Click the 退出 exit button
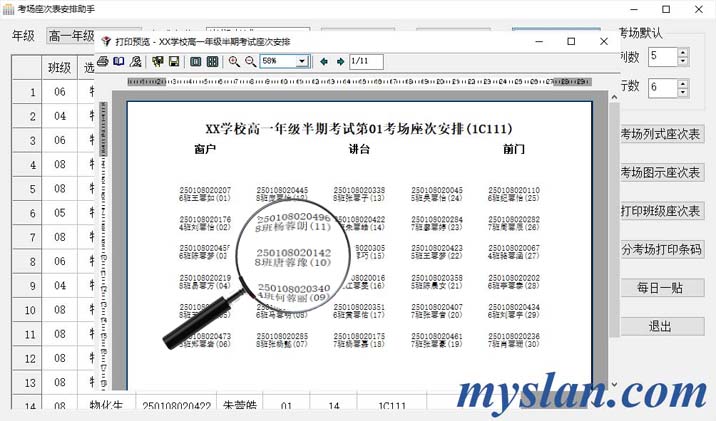716x421 pixels. point(660,326)
